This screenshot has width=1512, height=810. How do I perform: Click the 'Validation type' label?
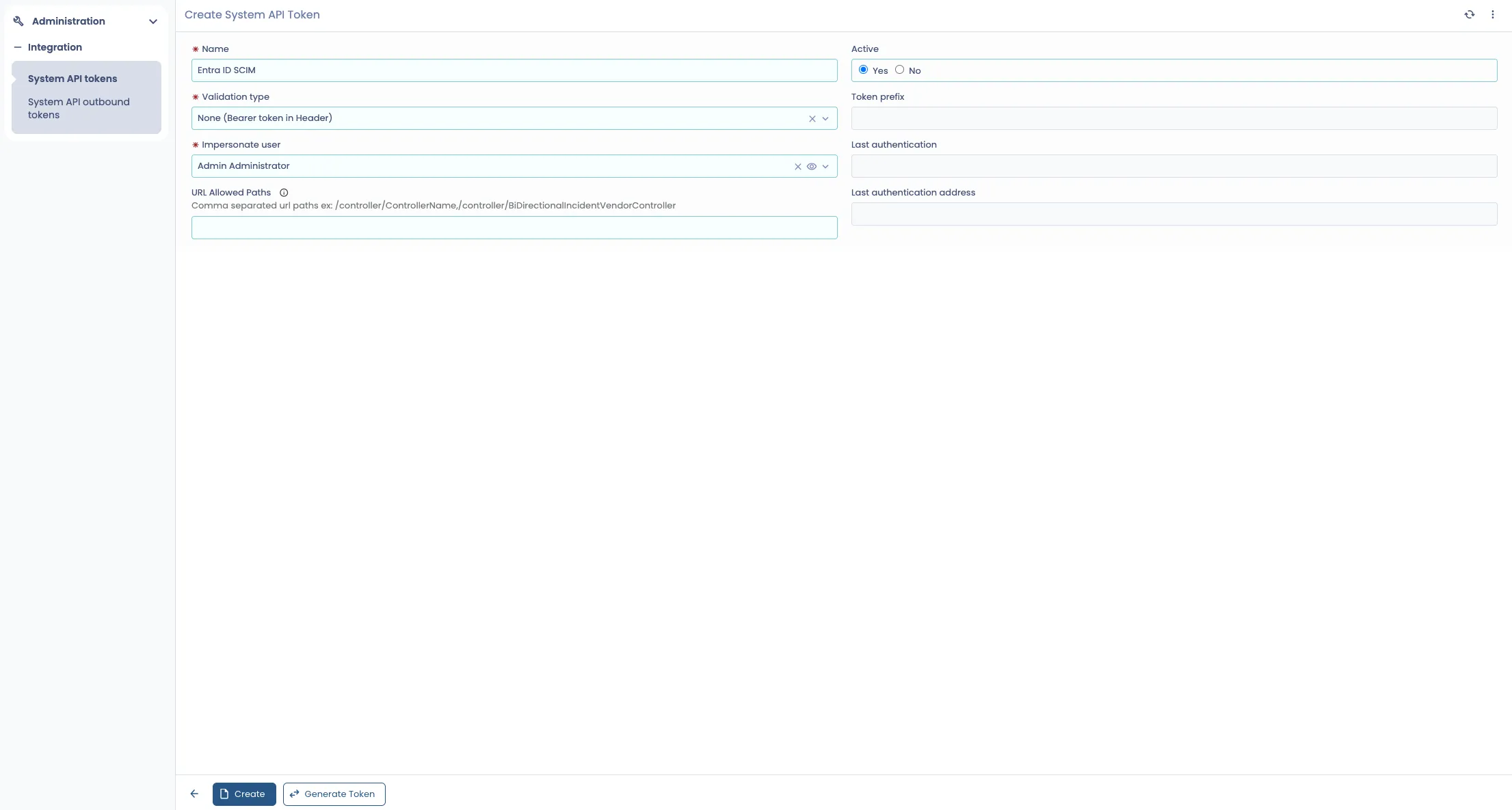(235, 97)
